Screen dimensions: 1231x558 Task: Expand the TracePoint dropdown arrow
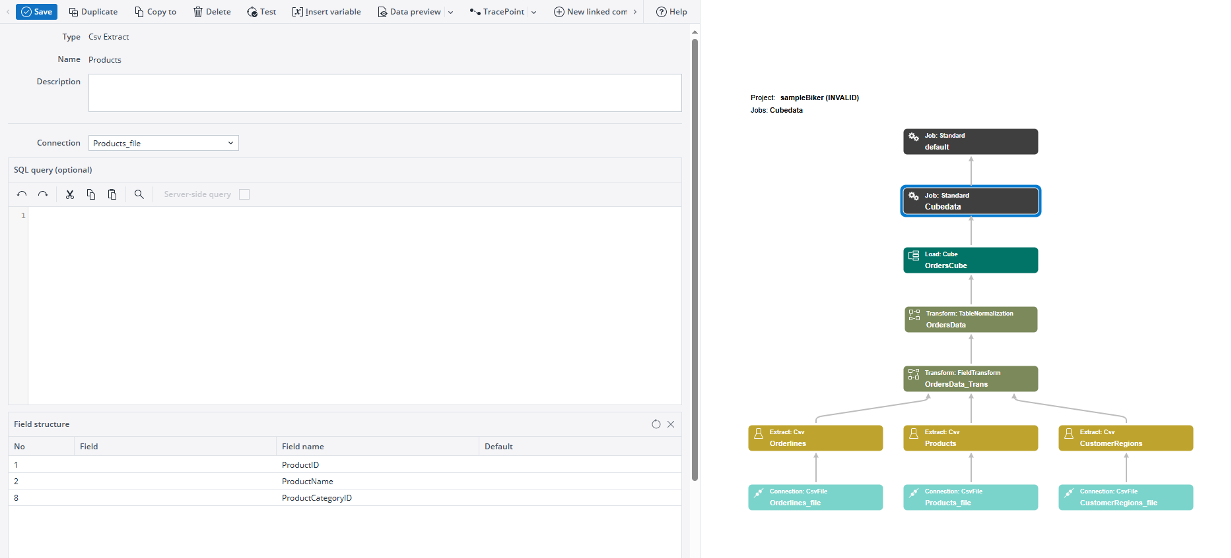(x=532, y=12)
